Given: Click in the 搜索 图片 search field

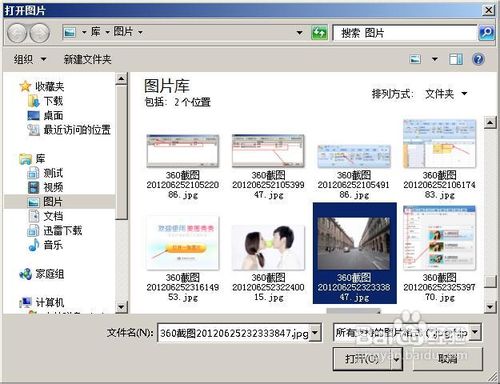Looking at the screenshot, I should [x=405, y=33].
